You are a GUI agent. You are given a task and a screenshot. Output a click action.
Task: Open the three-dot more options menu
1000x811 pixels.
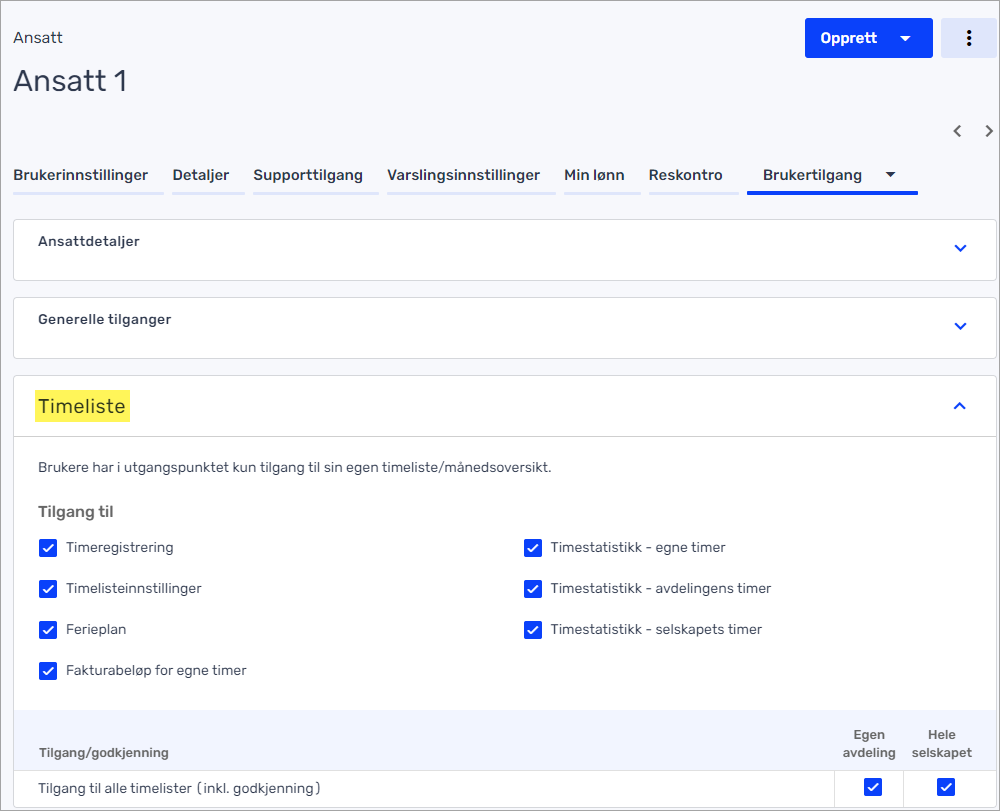[968, 38]
